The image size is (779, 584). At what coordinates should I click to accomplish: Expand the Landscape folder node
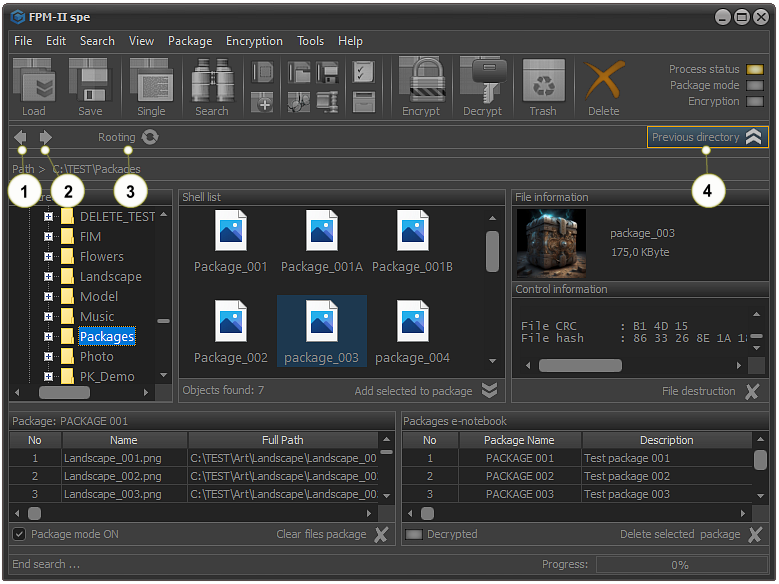pyautogui.click(x=48, y=276)
